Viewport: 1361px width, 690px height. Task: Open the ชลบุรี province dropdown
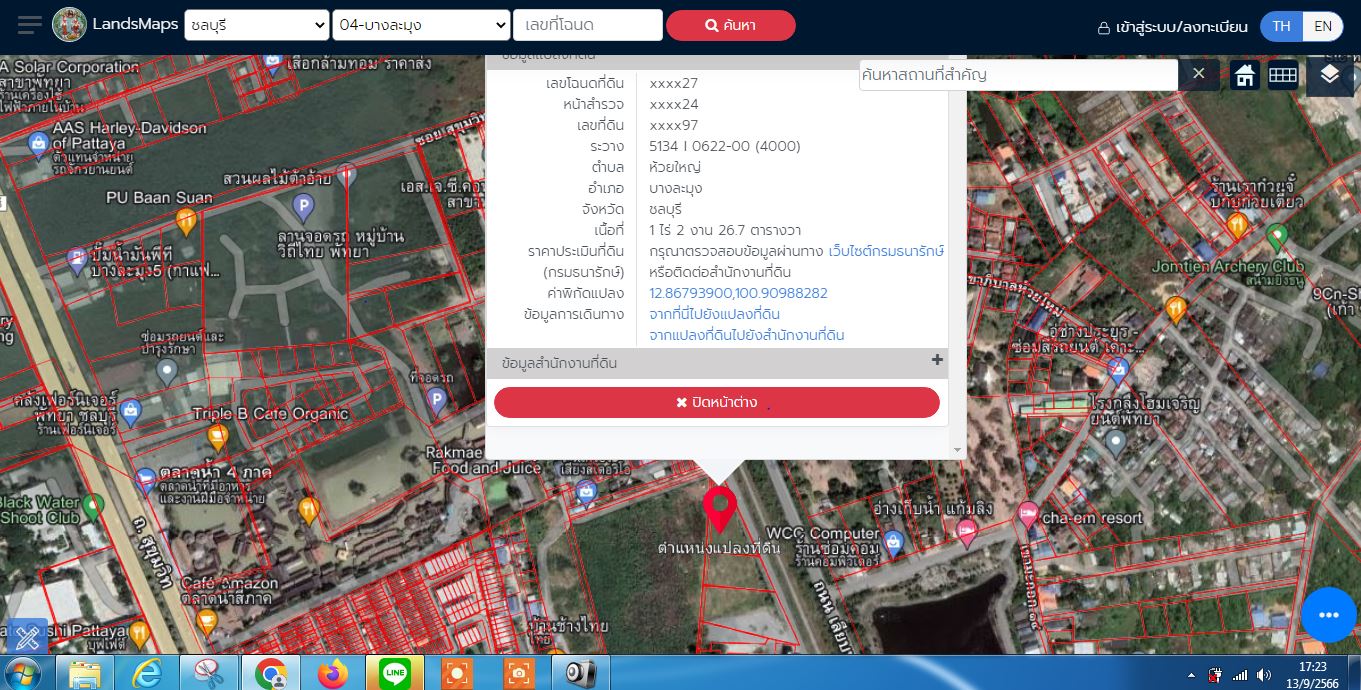pyautogui.click(x=256, y=25)
